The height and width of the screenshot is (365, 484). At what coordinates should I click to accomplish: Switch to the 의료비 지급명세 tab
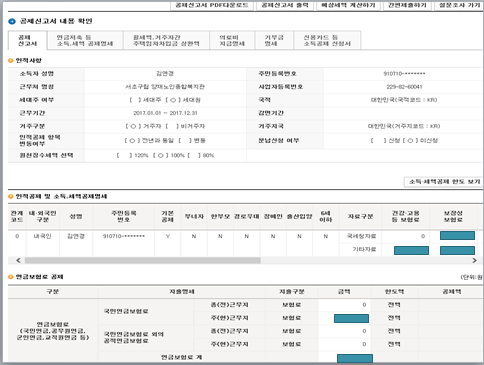232,40
